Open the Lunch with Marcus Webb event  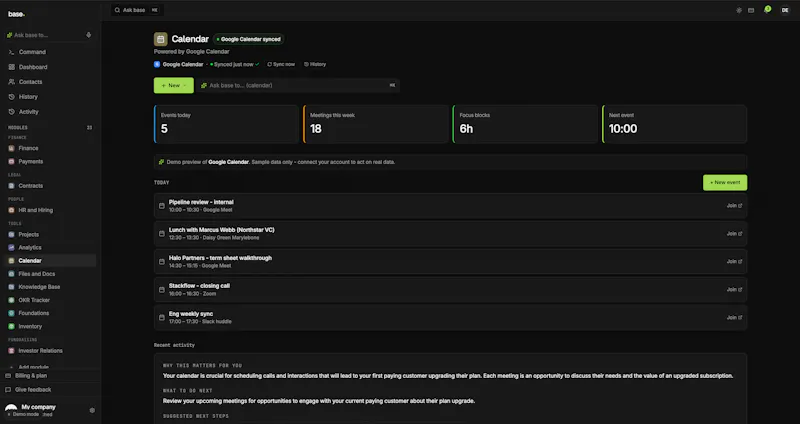click(451, 234)
